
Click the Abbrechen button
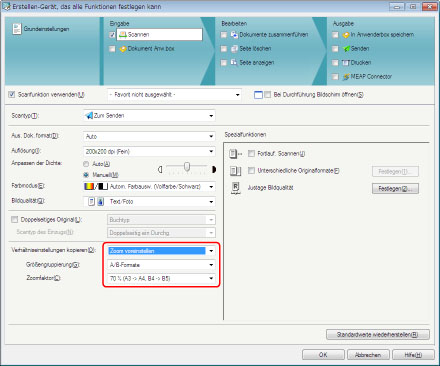click(368, 355)
